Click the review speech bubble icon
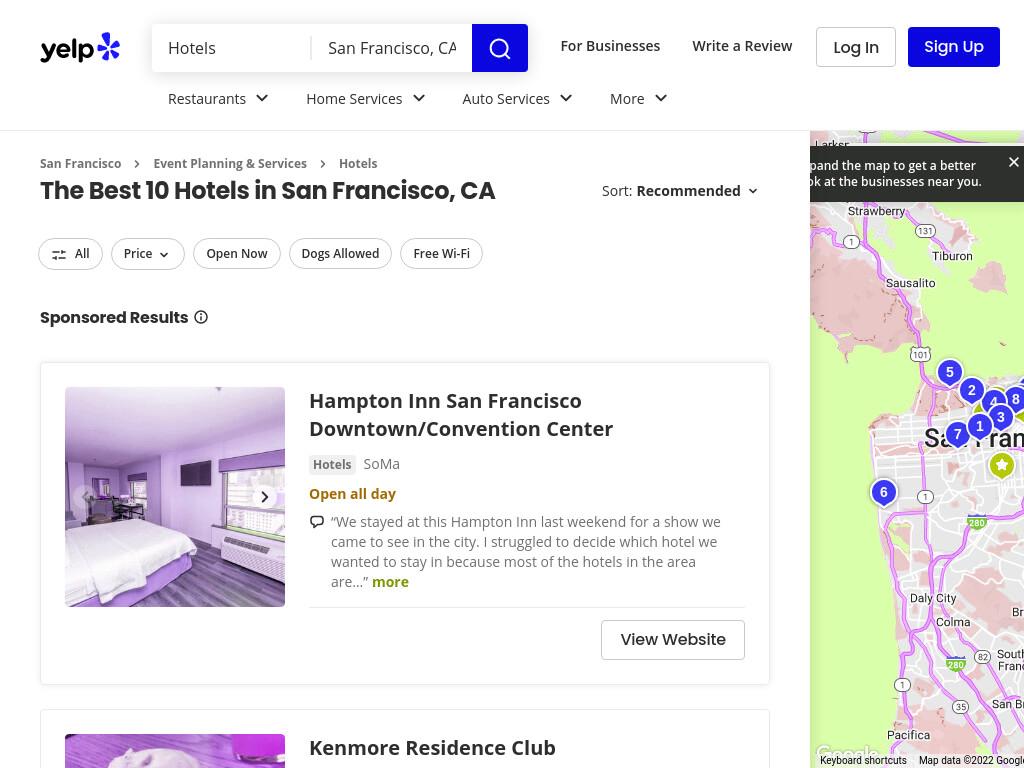 coord(317,522)
